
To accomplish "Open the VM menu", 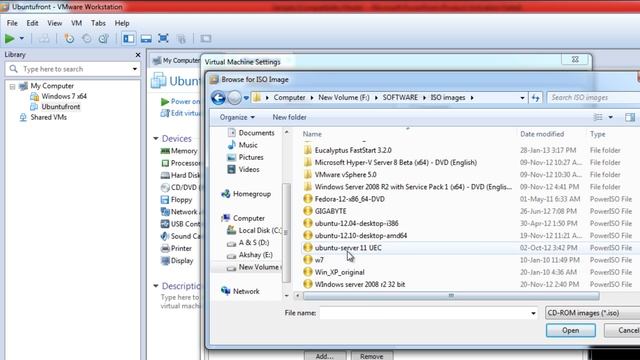I will (76, 23).
